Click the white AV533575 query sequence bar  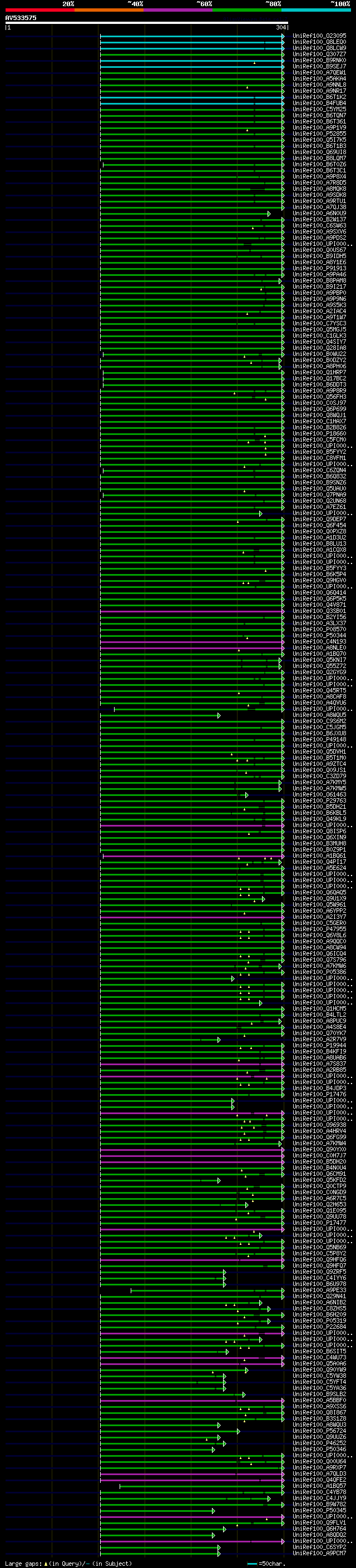coord(147,23)
